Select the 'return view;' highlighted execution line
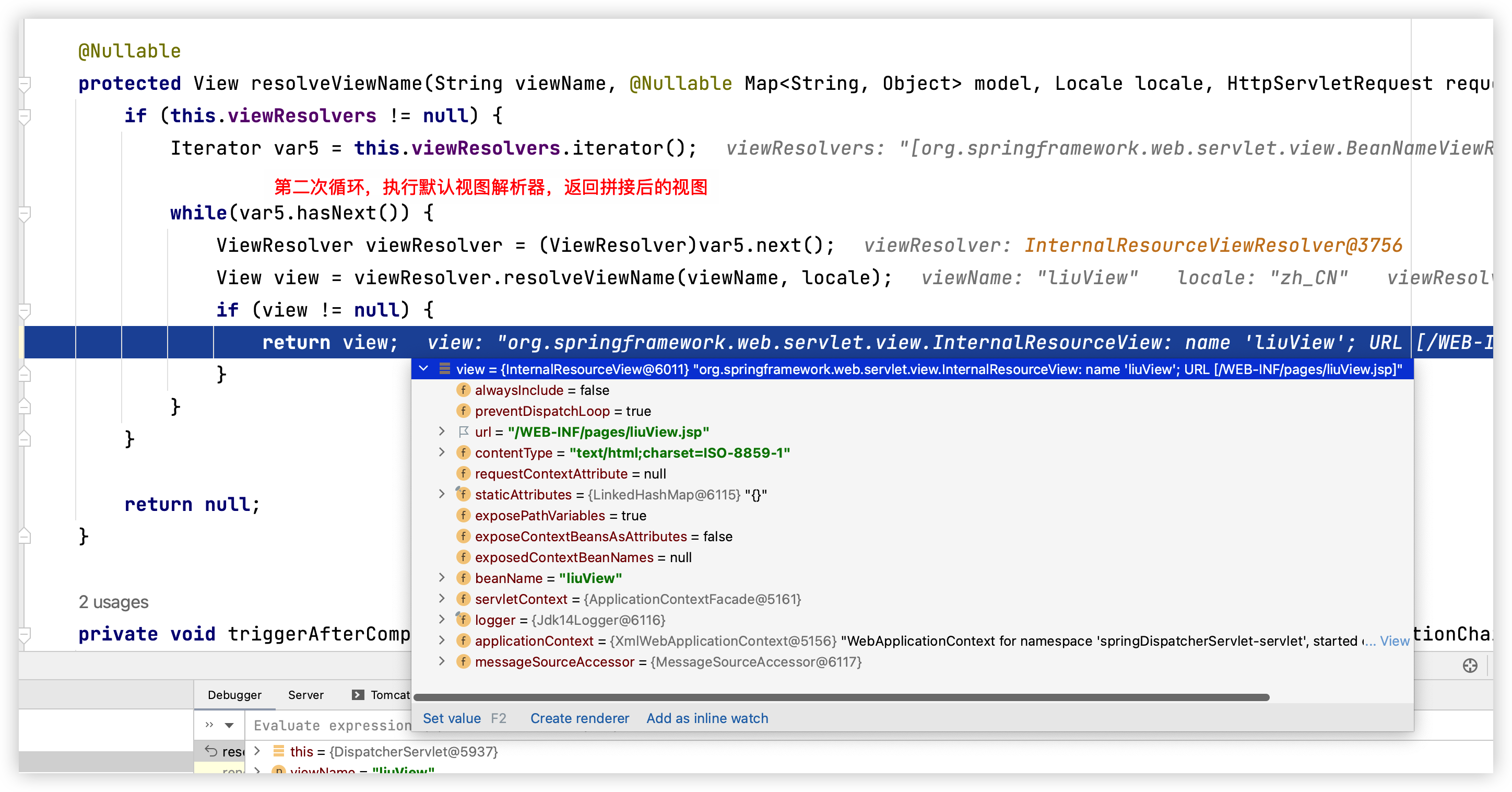1512x792 pixels. (758, 343)
